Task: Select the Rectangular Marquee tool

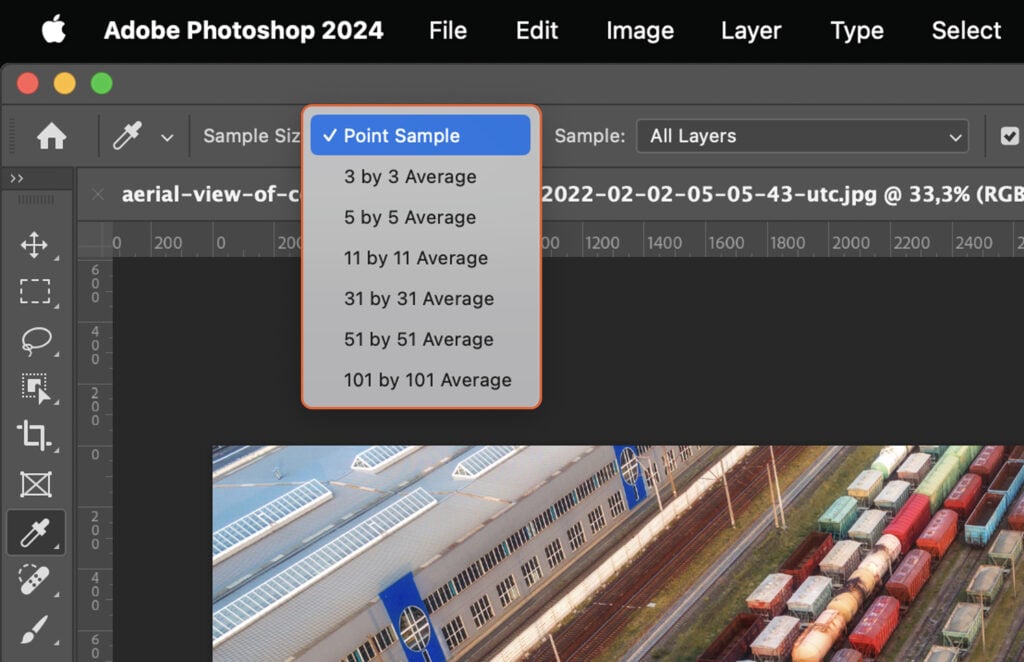Action: [36, 292]
